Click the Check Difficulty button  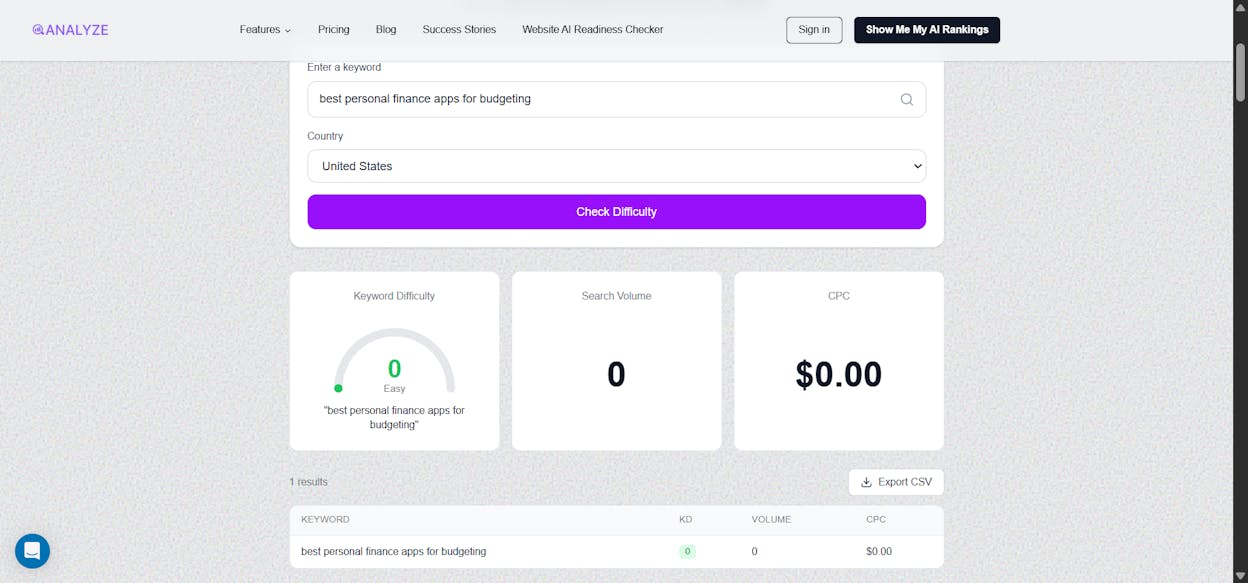click(616, 212)
